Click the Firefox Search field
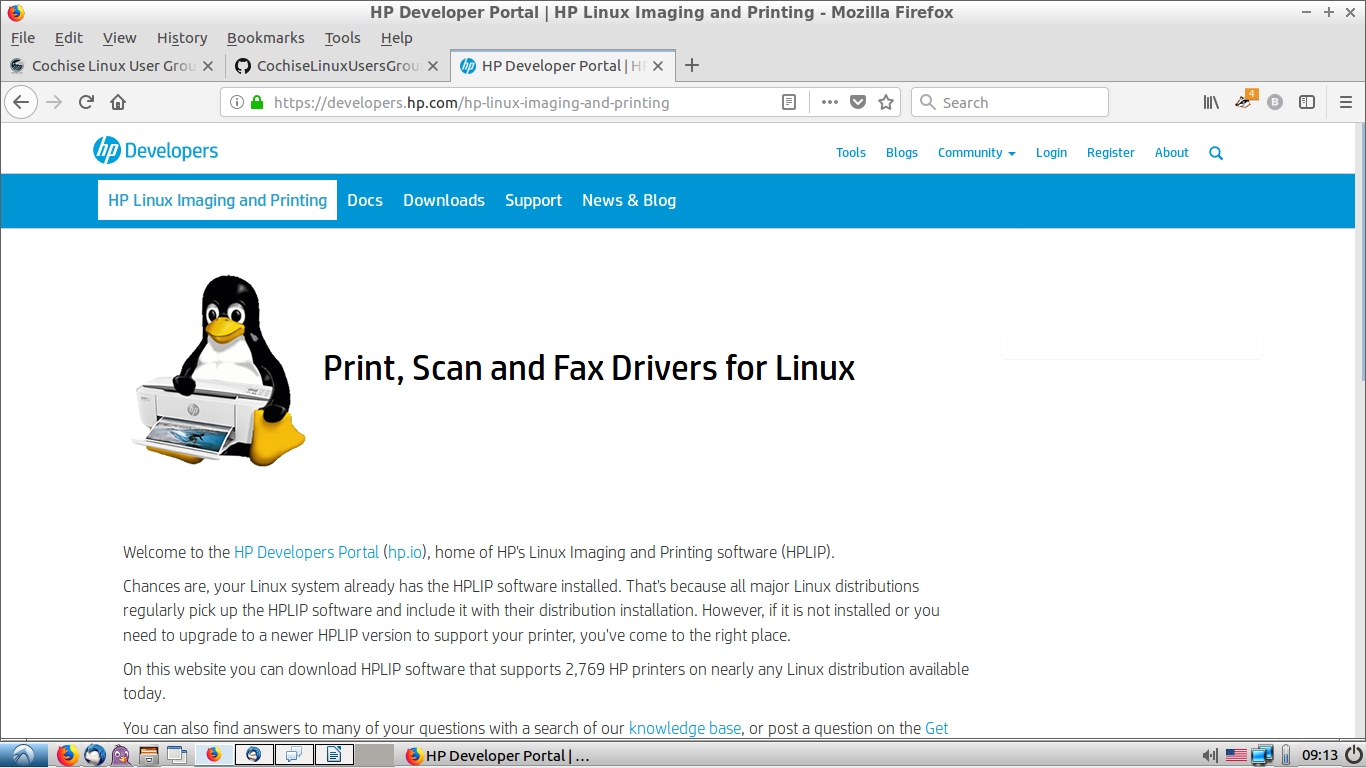 pyautogui.click(x=1010, y=102)
